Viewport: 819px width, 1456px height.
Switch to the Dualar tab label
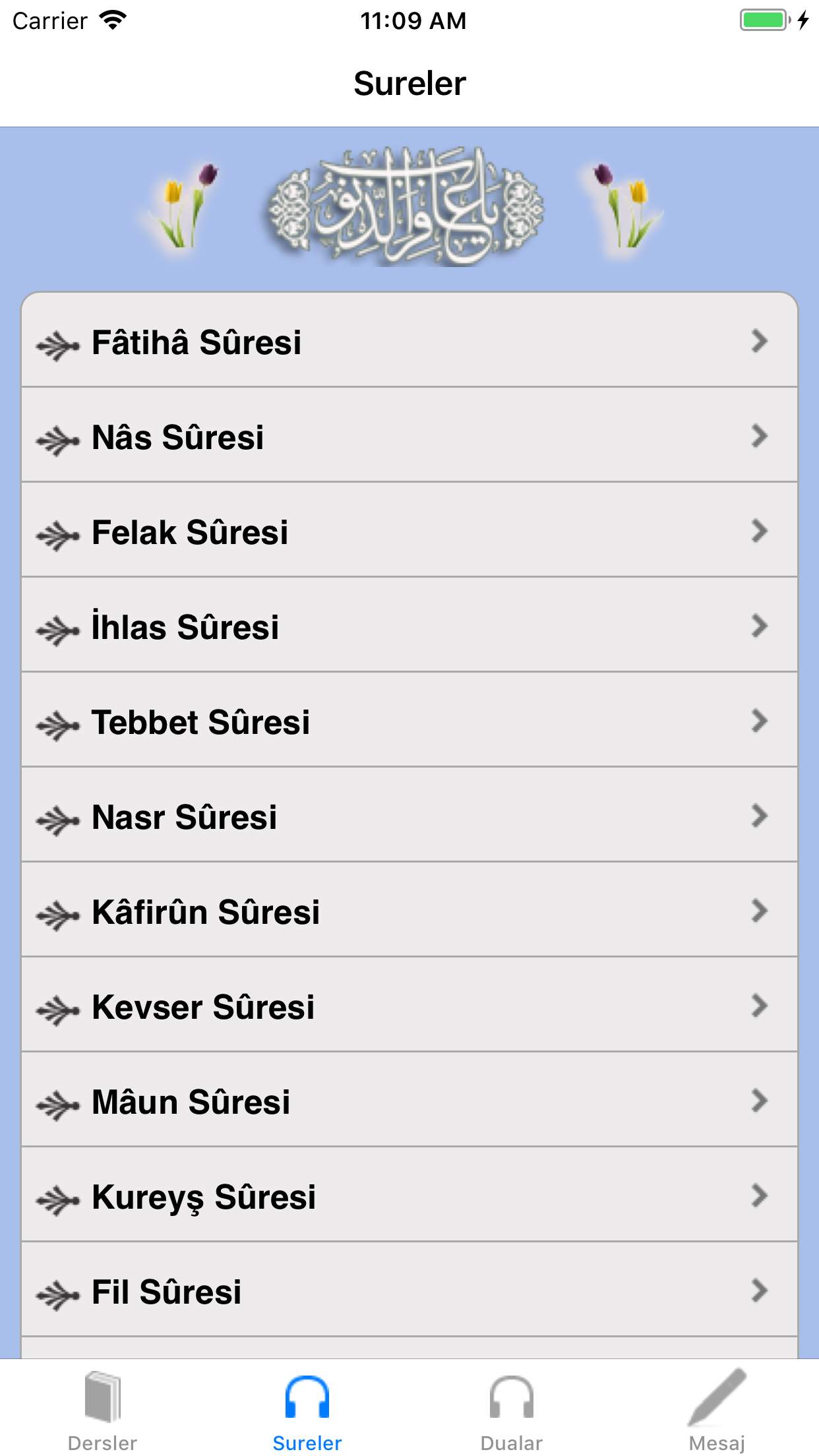click(511, 1443)
